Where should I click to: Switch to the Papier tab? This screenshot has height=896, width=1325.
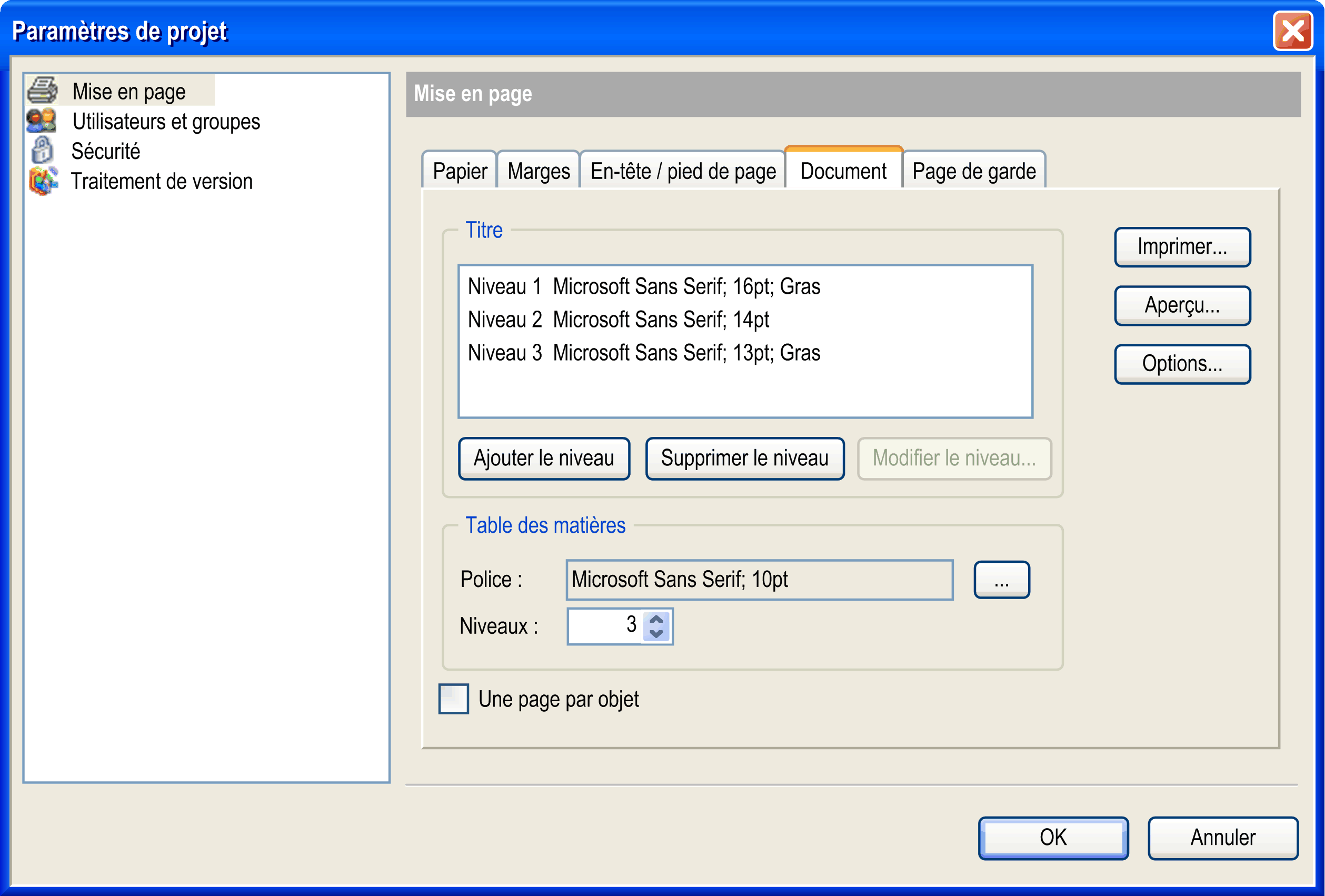[x=460, y=171]
